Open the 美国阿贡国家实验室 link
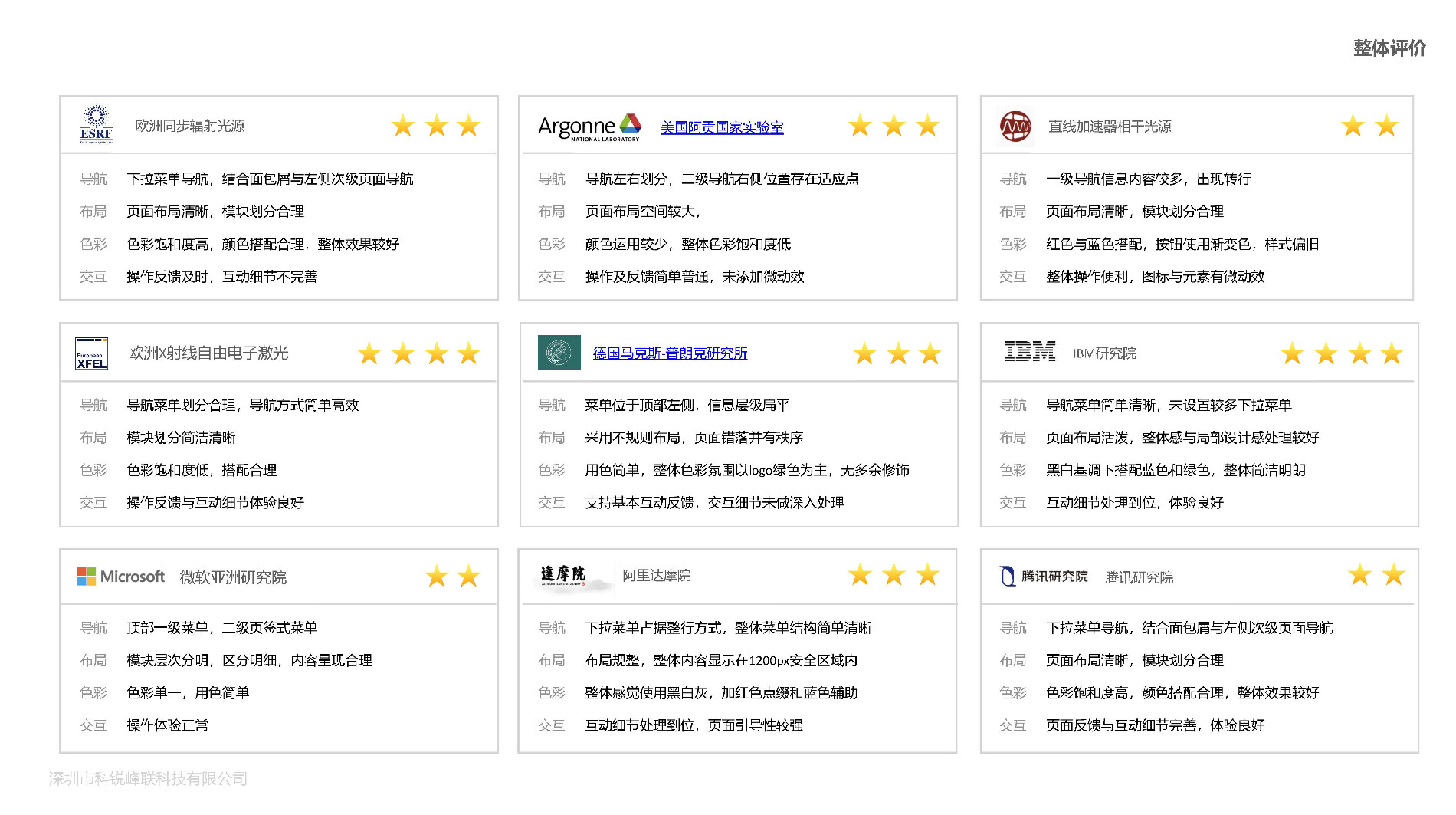 (x=721, y=127)
